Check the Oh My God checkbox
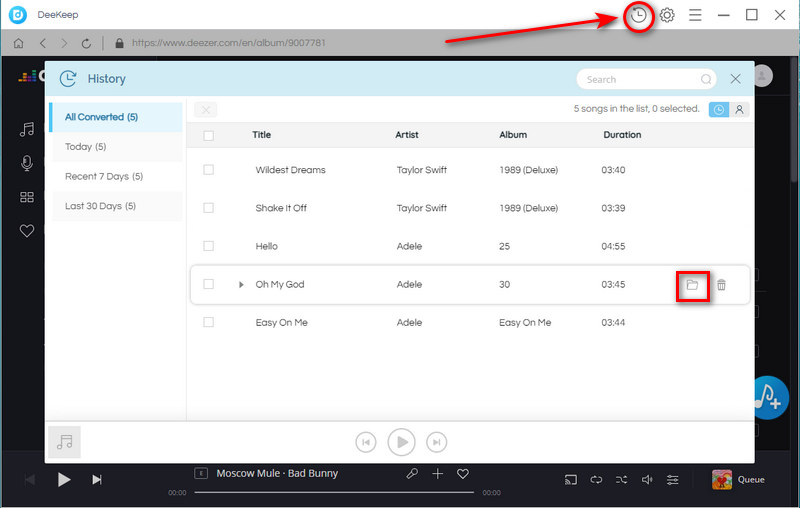800x508 pixels. [208, 284]
